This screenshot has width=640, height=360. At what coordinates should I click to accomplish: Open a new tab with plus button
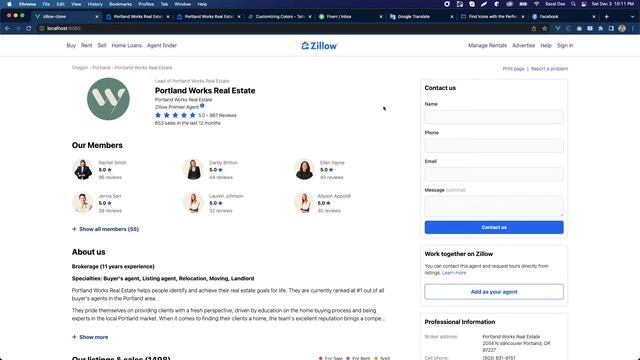pos(607,17)
